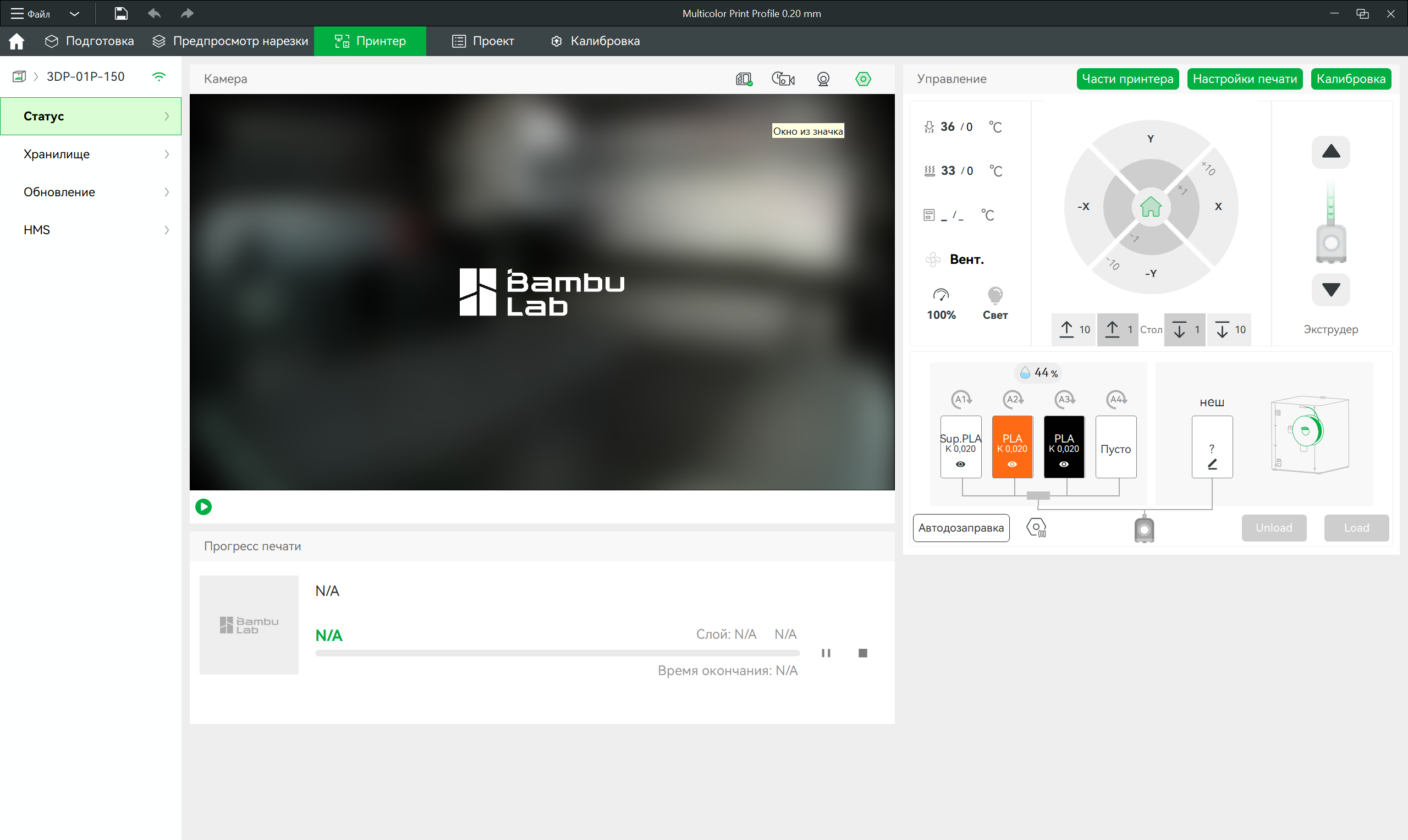Open the Файл menu dropdown arrow
This screenshot has height=840, width=1408.
pos(74,14)
